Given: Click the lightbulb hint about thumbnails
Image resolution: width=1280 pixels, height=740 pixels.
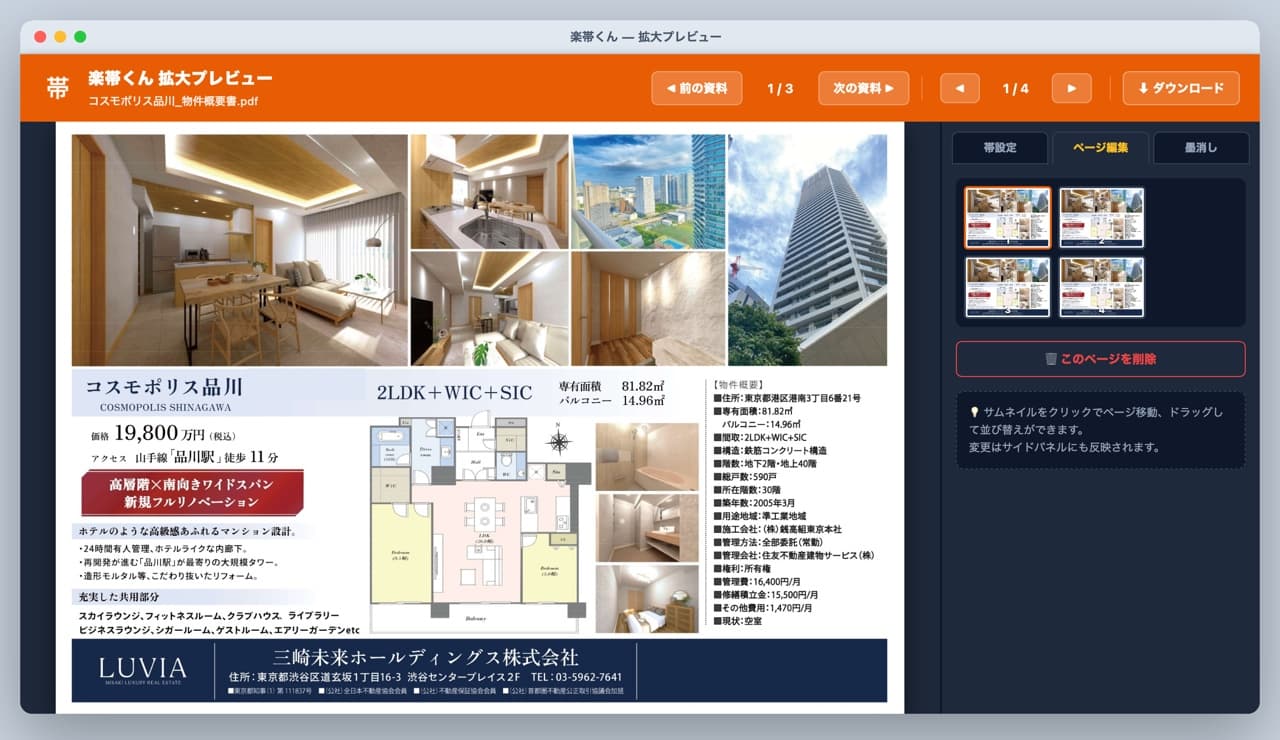Looking at the screenshot, I should point(1100,429).
